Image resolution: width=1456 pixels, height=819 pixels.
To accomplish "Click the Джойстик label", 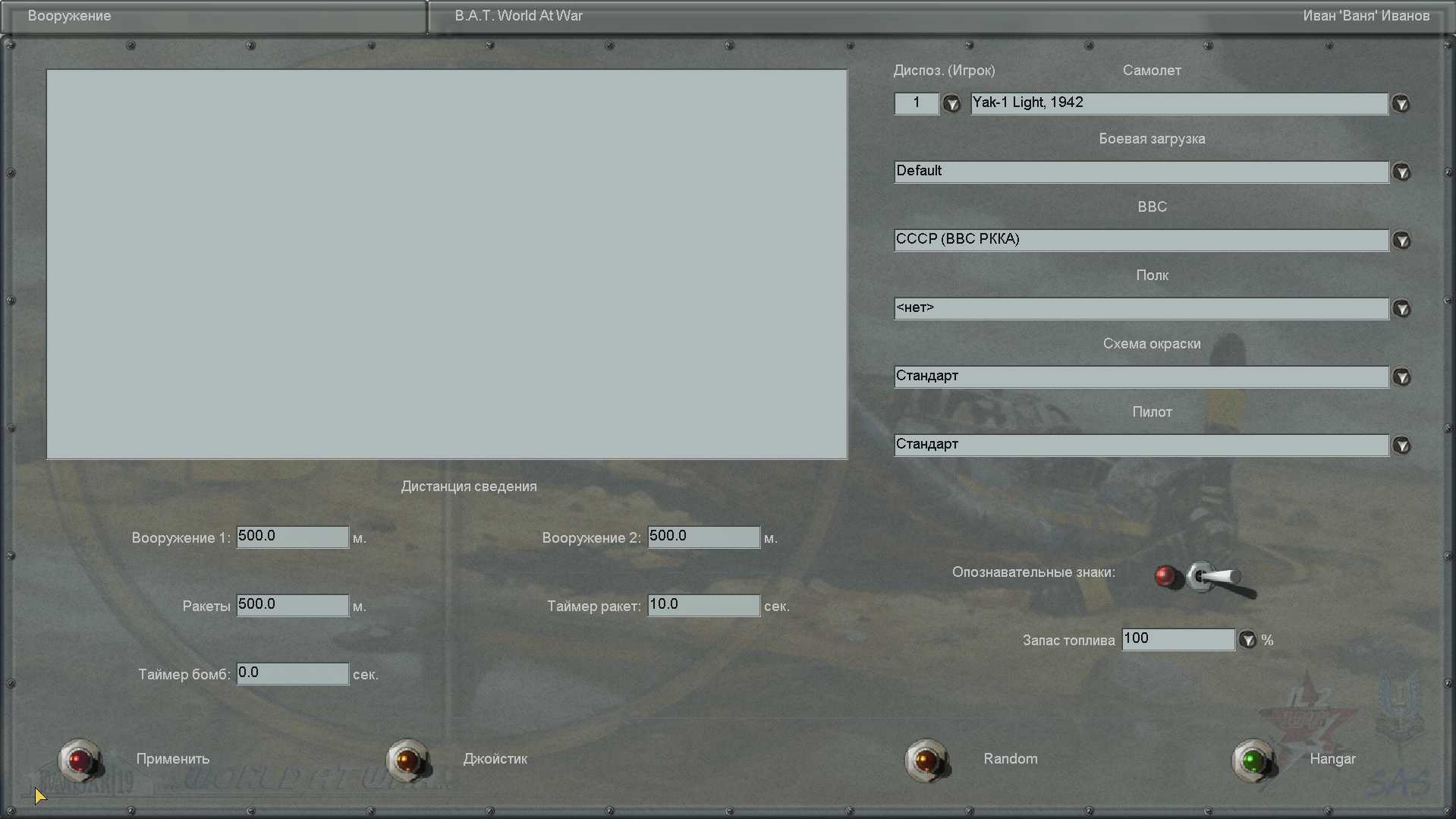I will click(495, 759).
